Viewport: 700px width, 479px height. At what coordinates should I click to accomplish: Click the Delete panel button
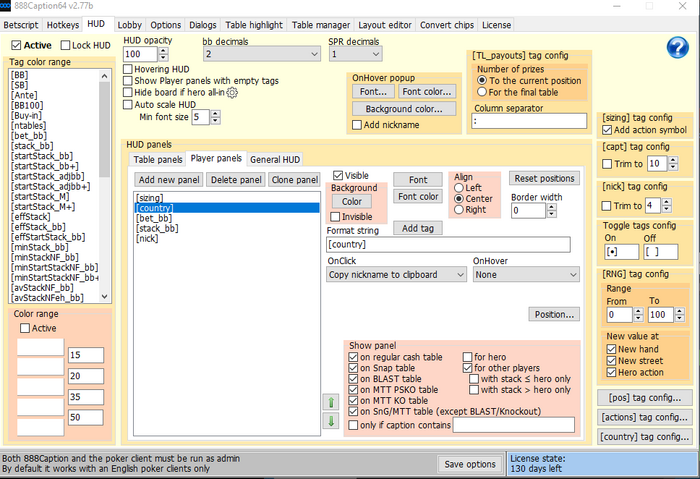point(236,179)
